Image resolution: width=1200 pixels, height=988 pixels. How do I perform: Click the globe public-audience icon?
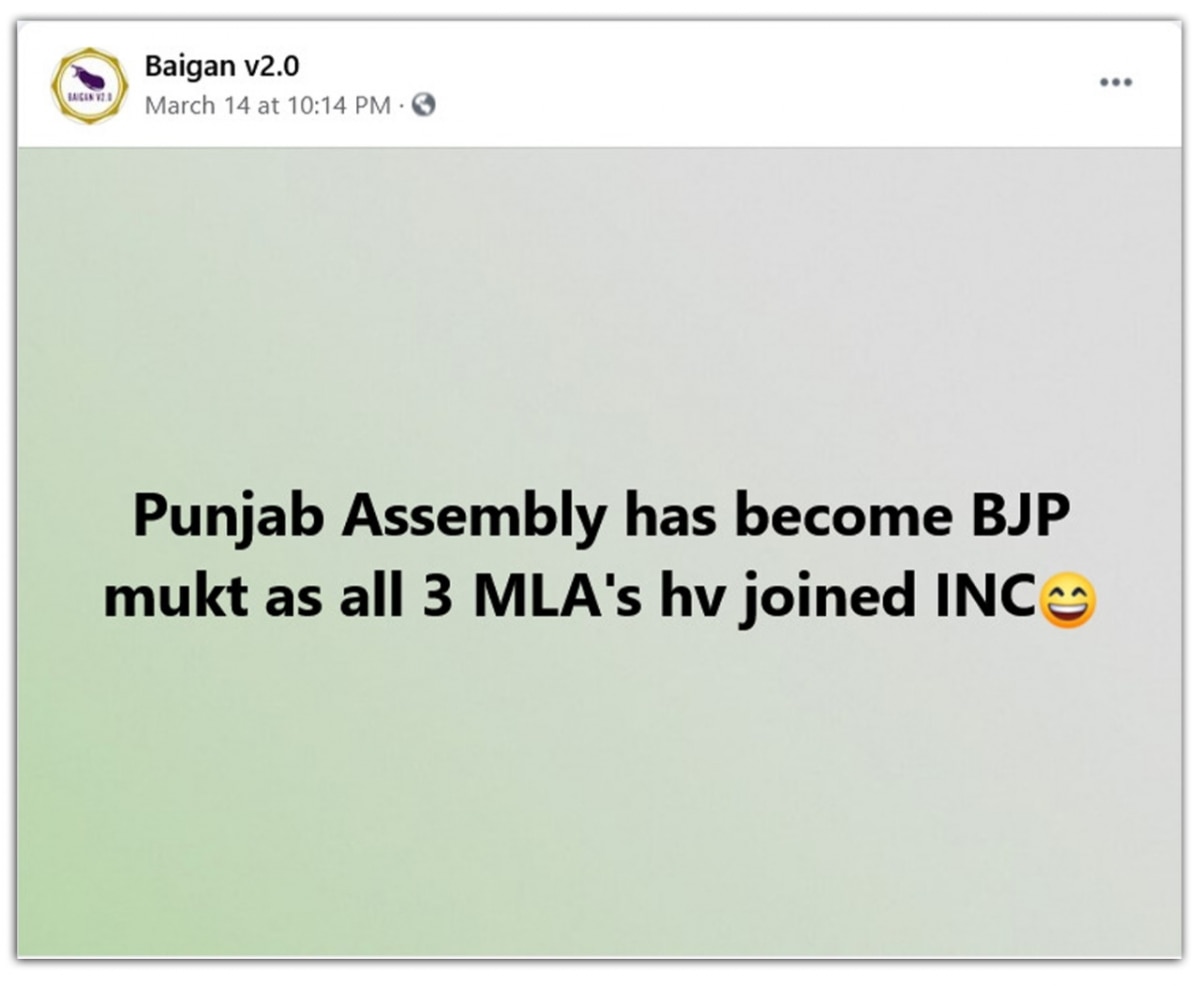424,104
